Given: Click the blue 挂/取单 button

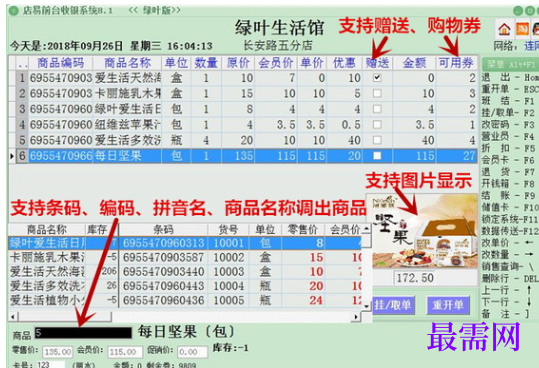Looking at the screenshot, I should click(394, 305).
